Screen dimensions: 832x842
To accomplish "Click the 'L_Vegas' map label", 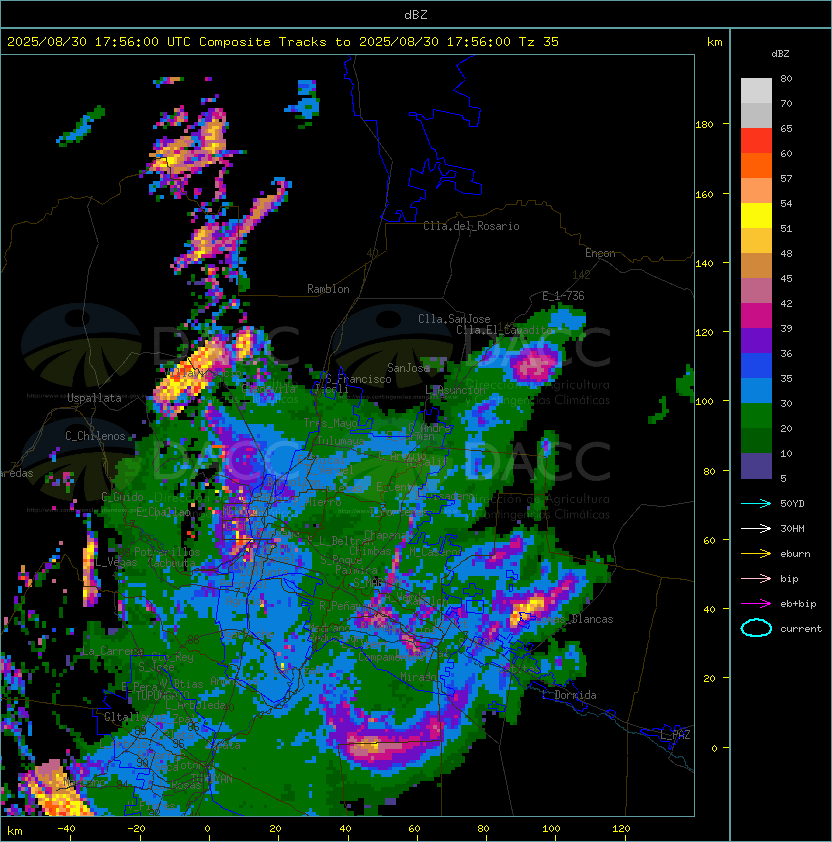I will (116, 562).
